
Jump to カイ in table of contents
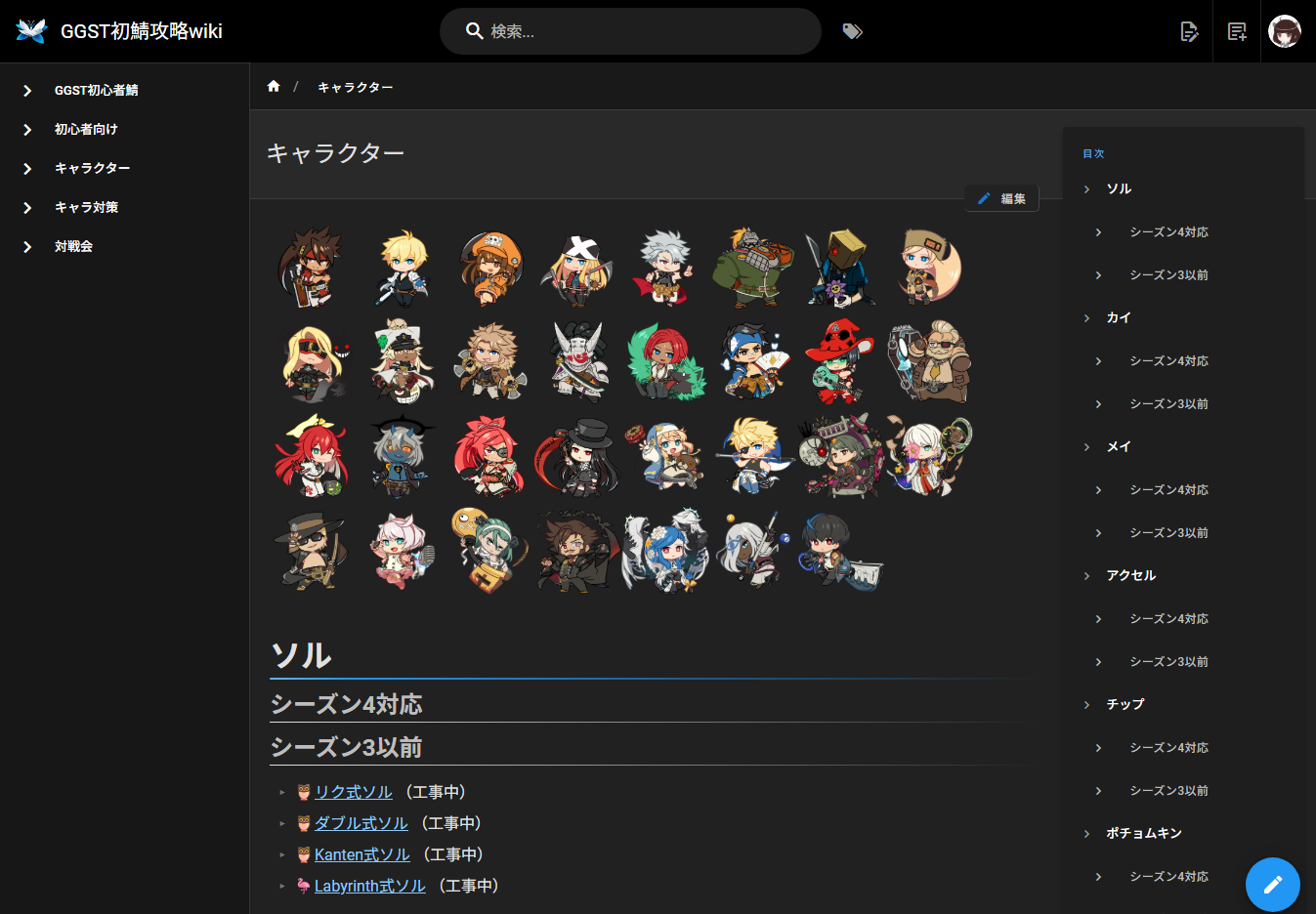(1119, 317)
